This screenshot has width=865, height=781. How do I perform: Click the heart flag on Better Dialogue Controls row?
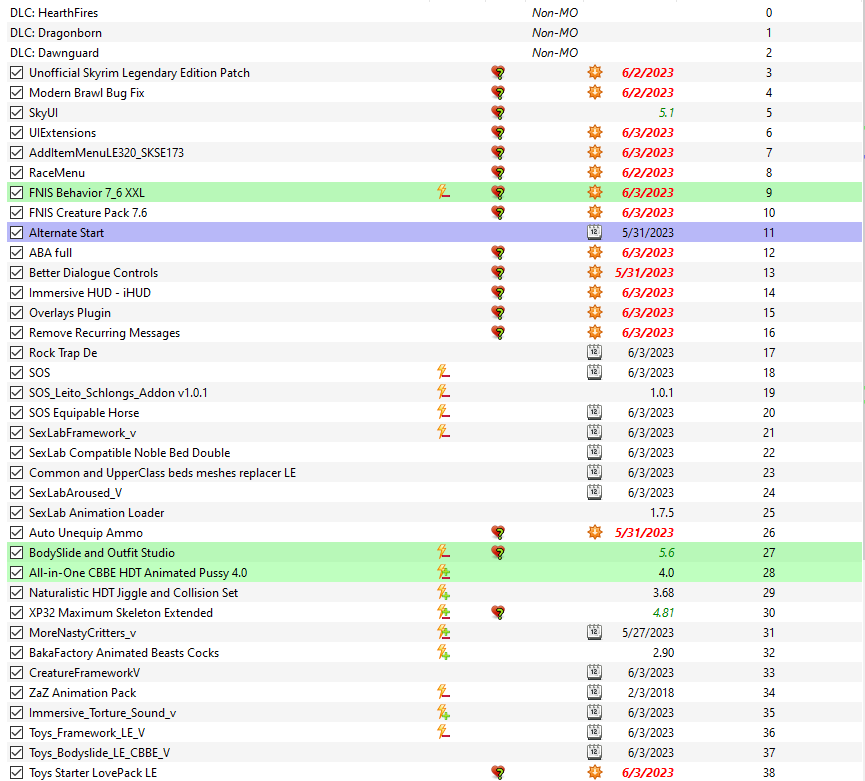pyautogui.click(x=498, y=273)
